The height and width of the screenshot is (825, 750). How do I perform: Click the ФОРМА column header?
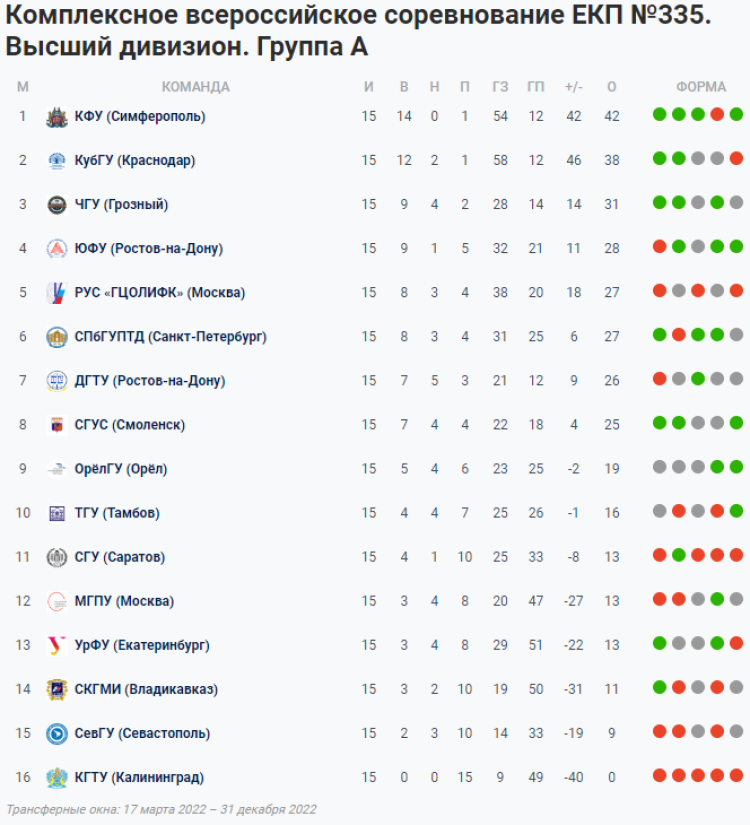pyautogui.click(x=701, y=87)
